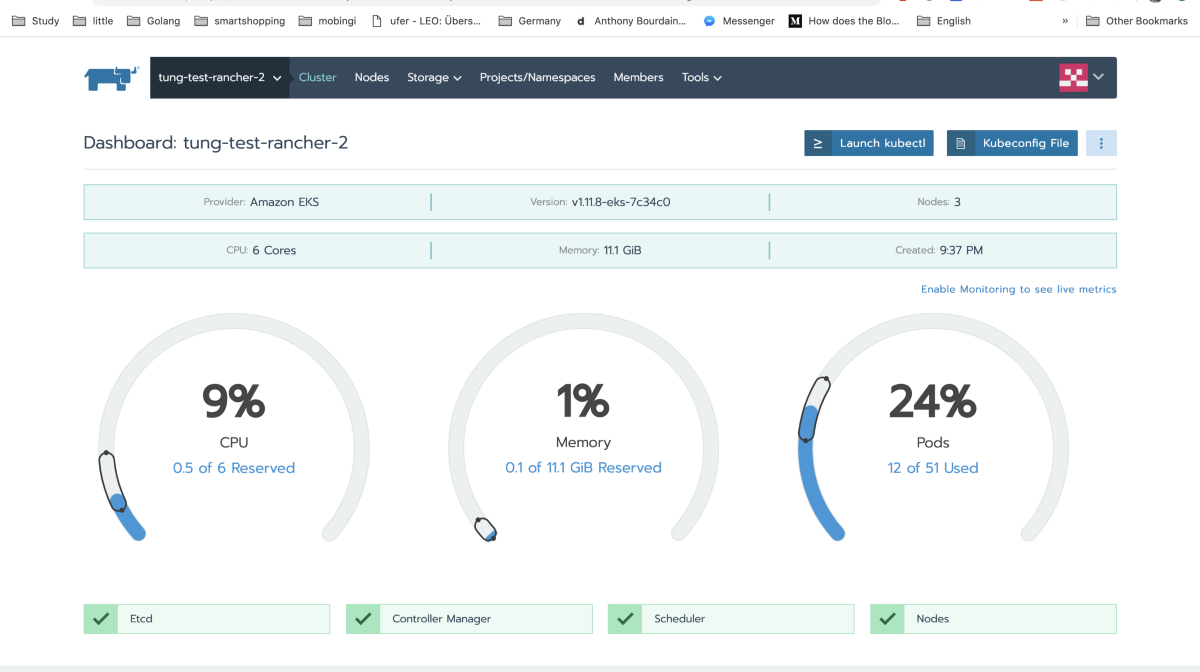
Task: Open the Kubeconfig File button
Action: click(1013, 143)
